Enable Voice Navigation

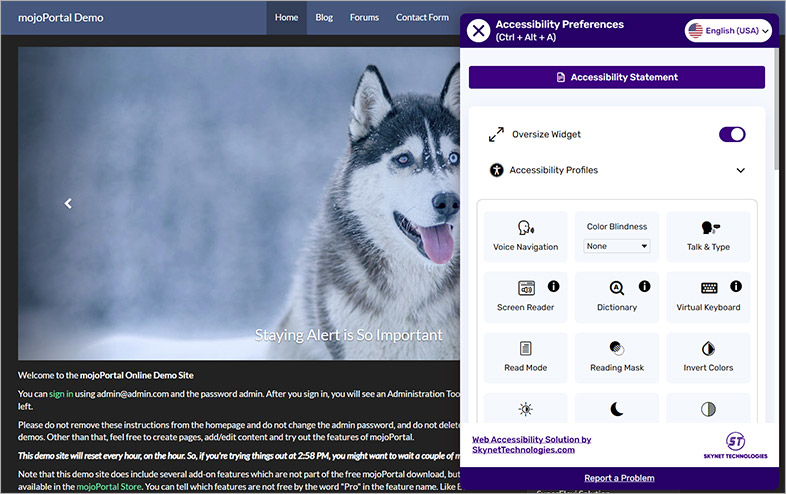pyautogui.click(x=525, y=236)
